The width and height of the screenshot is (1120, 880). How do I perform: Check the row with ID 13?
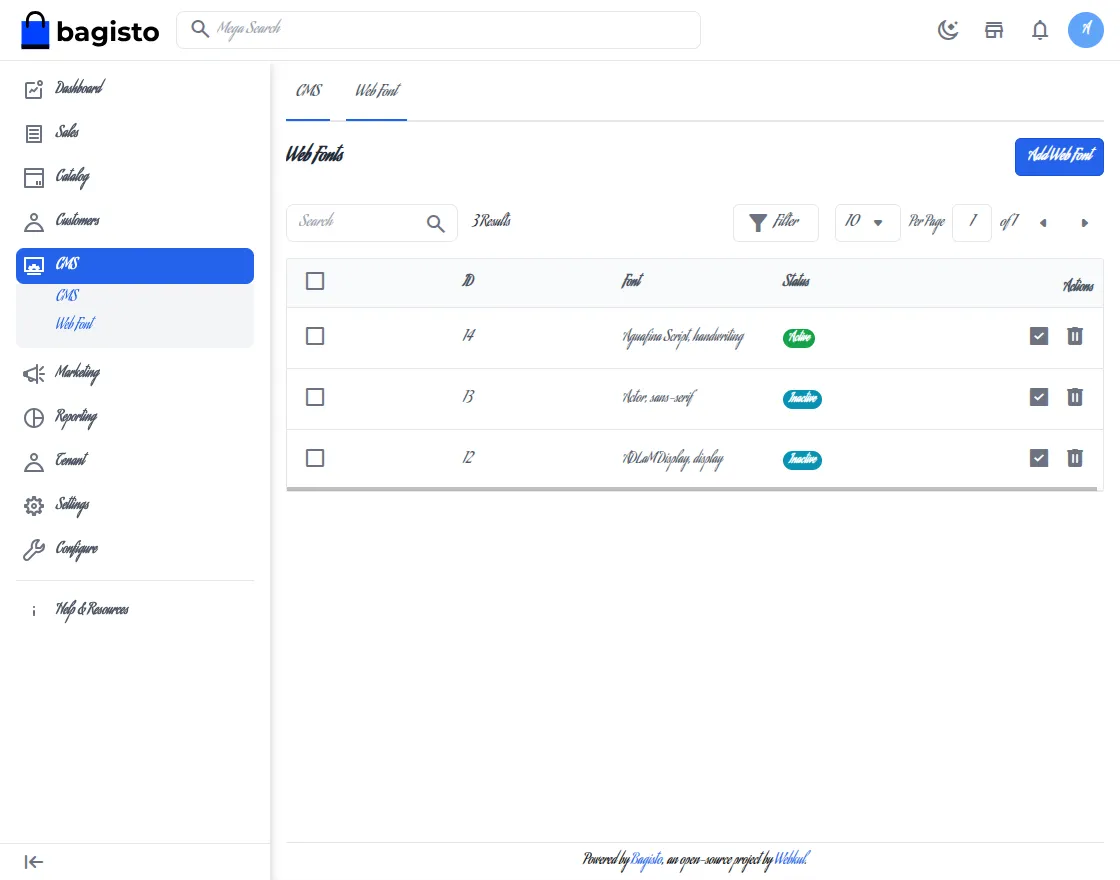(315, 397)
